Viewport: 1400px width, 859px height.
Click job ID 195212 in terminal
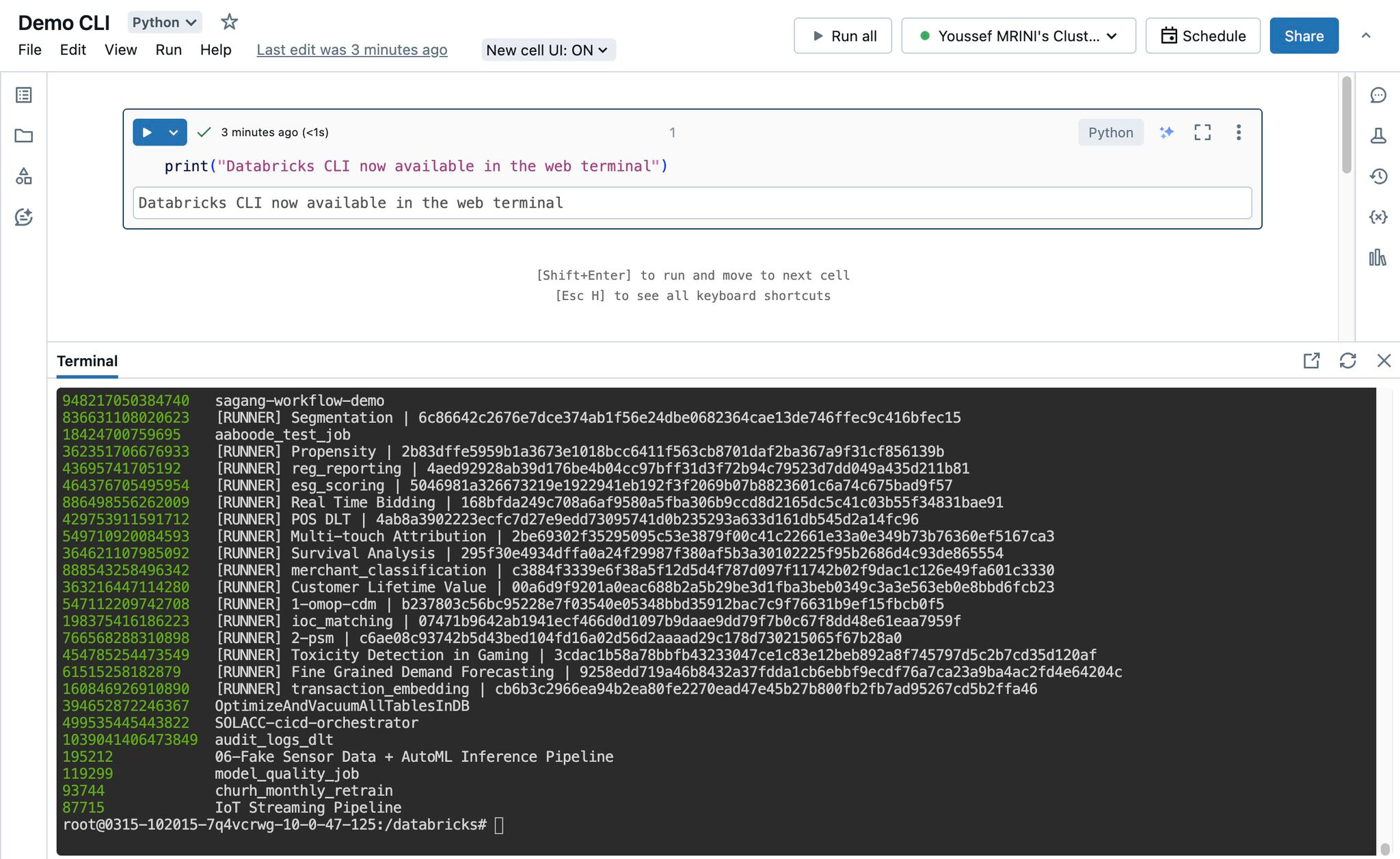[87, 757]
